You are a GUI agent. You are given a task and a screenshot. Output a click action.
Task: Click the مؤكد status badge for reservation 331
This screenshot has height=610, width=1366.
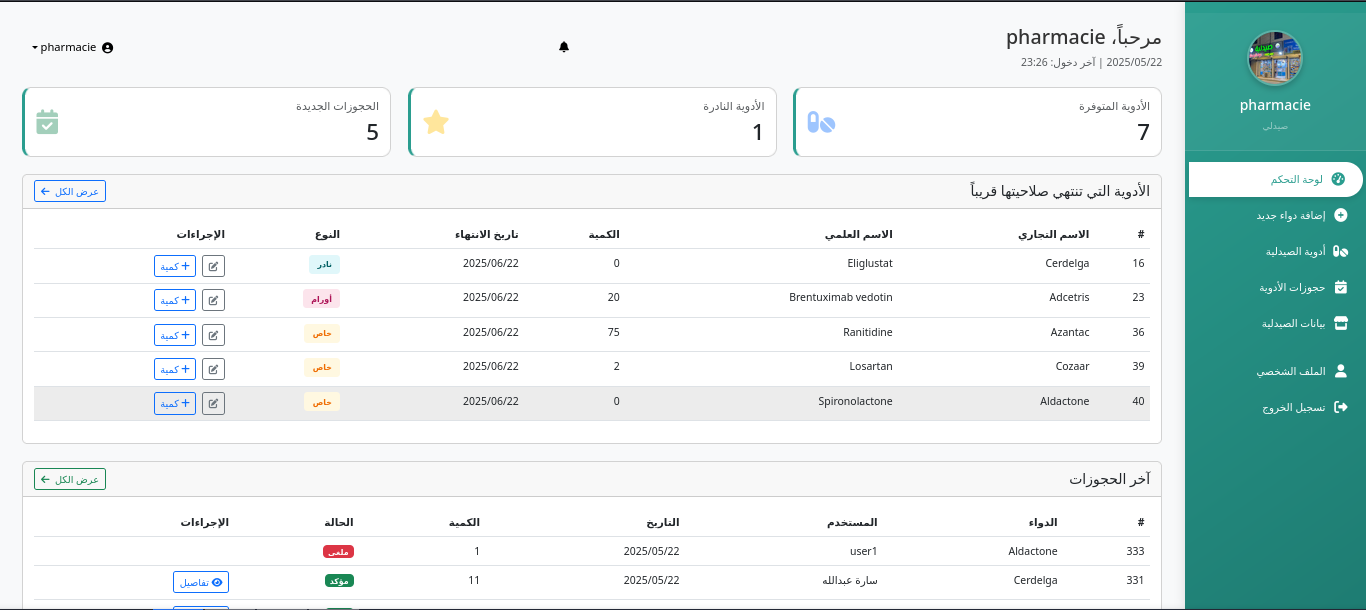tap(339, 581)
